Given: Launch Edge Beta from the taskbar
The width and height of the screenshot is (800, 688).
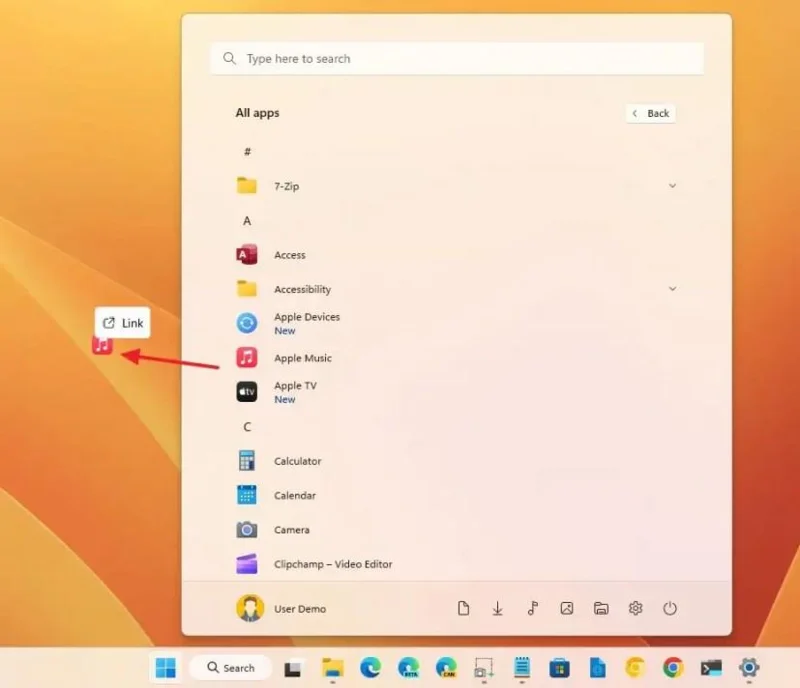Looking at the screenshot, I should 408,668.
